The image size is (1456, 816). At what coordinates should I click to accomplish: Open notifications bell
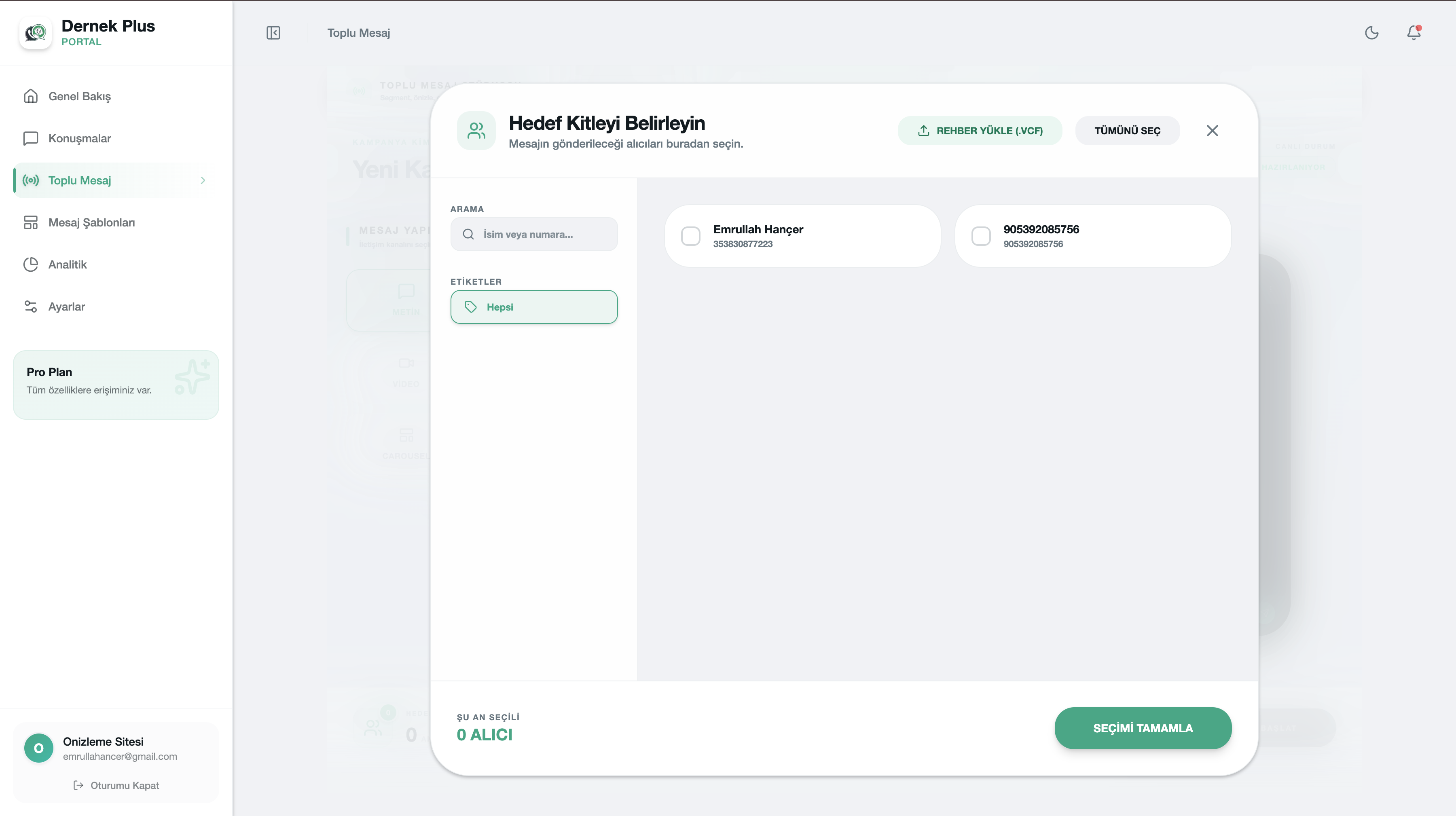[x=1414, y=33]
